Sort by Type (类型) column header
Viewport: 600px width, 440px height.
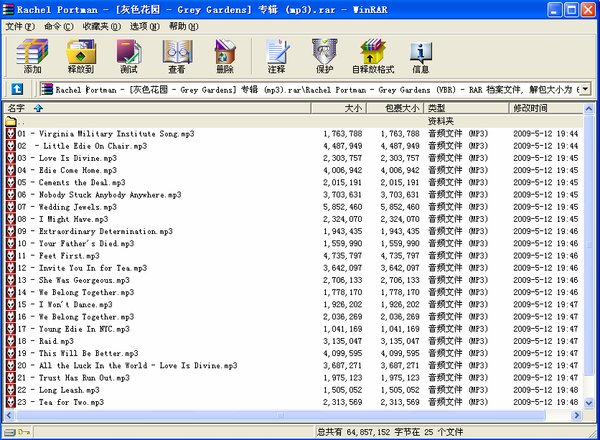(466, 108)
